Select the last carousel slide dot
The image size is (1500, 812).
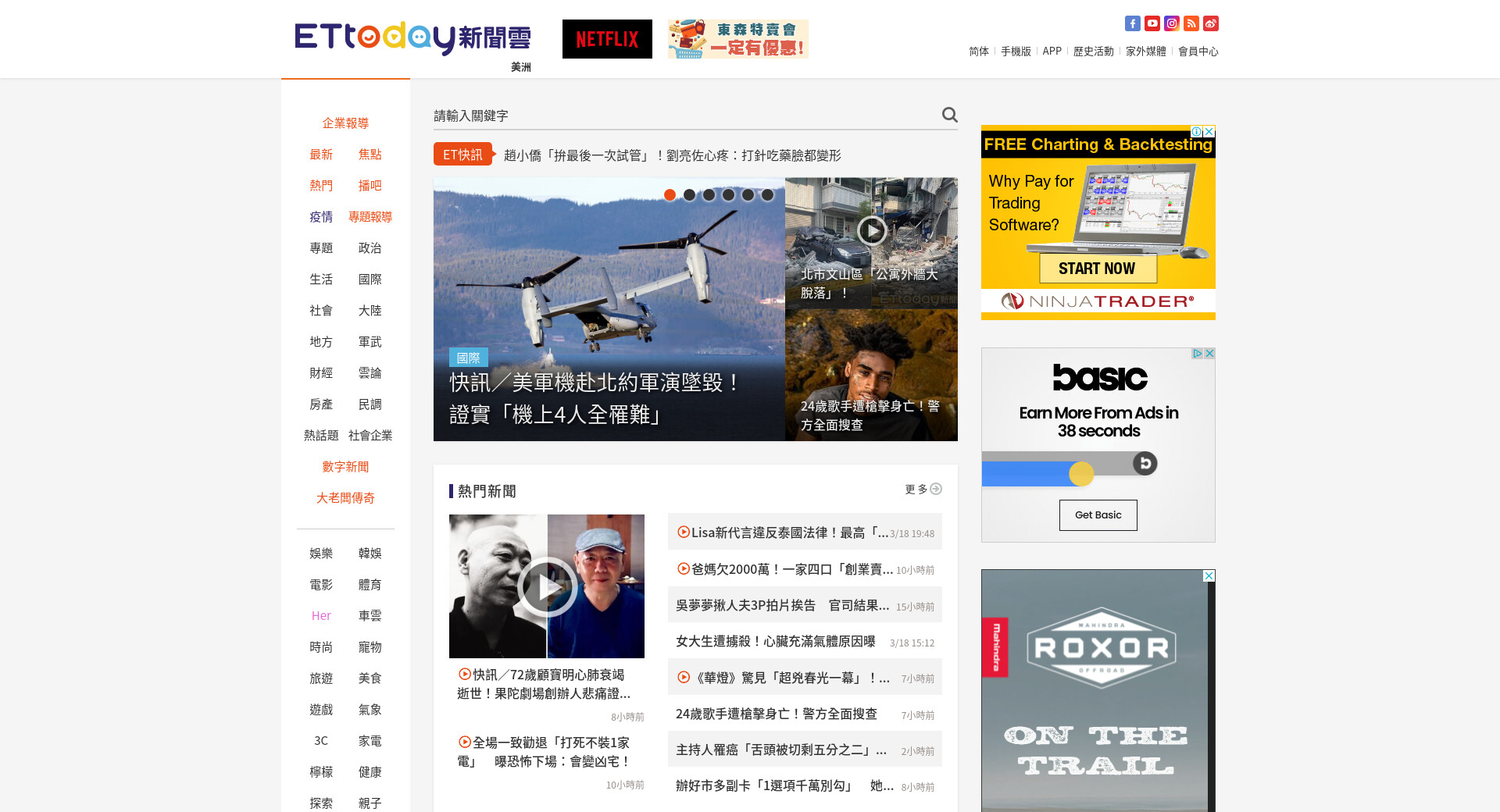pyautogui.click(x=767, y=195)
